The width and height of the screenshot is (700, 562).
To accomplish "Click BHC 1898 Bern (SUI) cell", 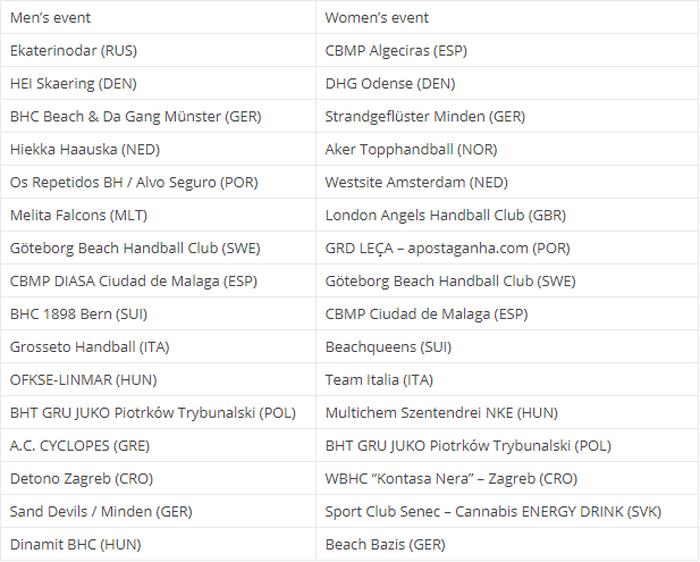I will pyautogui.click(x=78, y=314).
